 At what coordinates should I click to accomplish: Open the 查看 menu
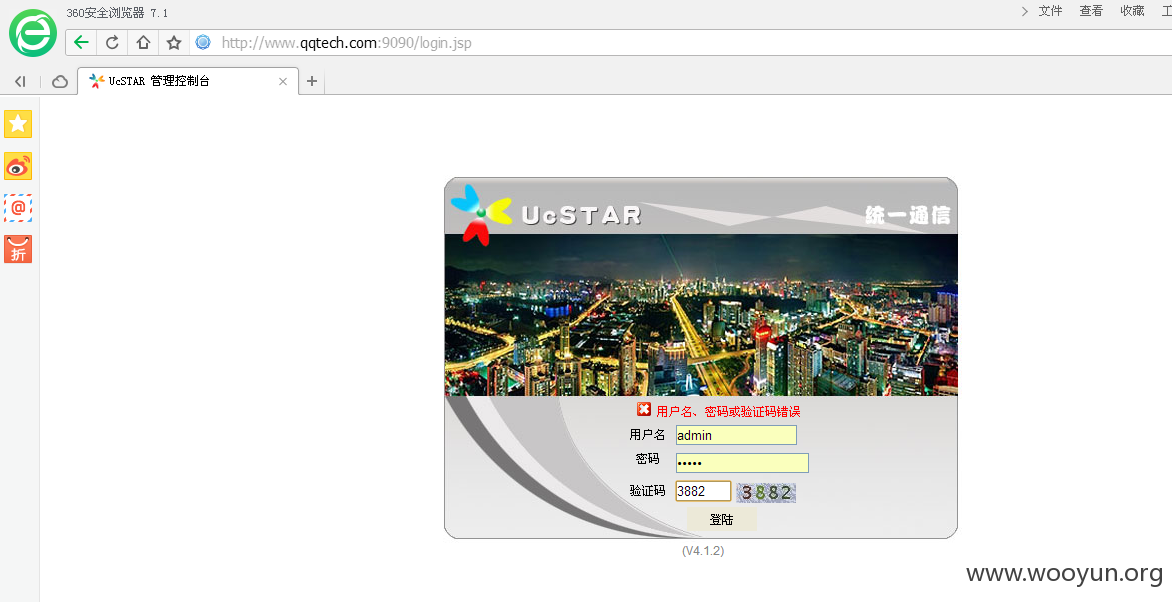coord(1091,11)
